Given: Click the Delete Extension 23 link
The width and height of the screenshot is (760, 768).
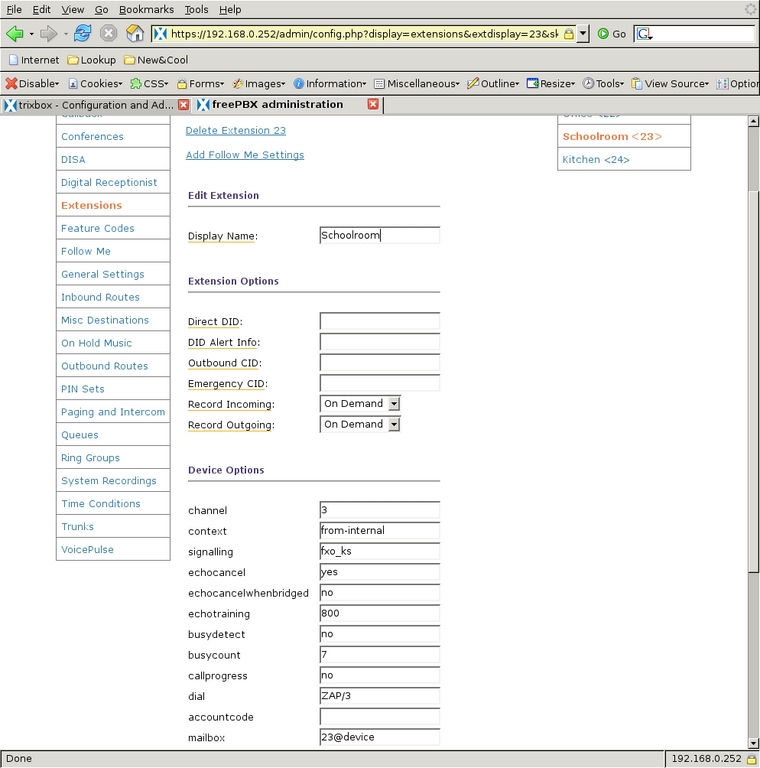Looking at the screenshot, I should 236,130.
